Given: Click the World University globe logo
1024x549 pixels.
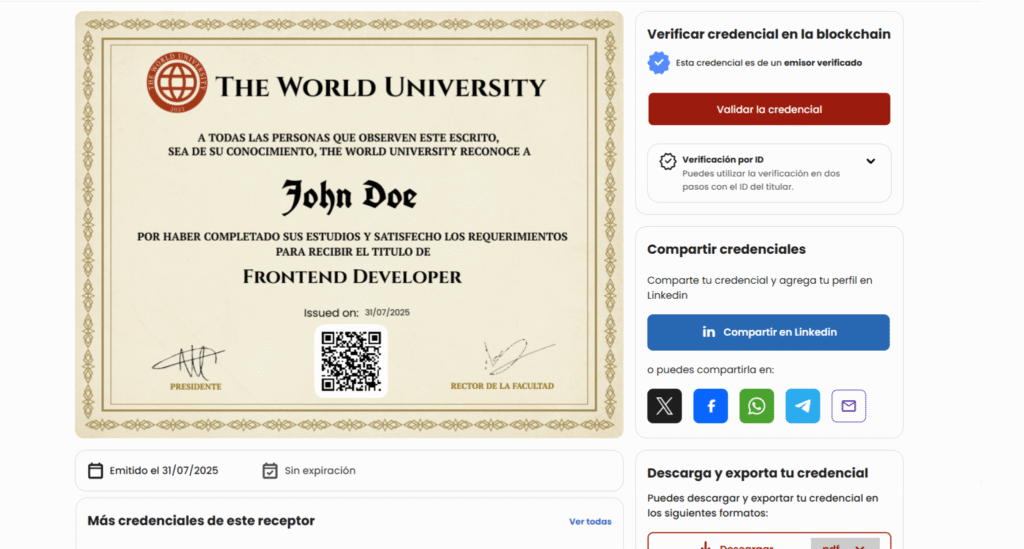Looking at the screenshot, I should (x=177, y=82).
